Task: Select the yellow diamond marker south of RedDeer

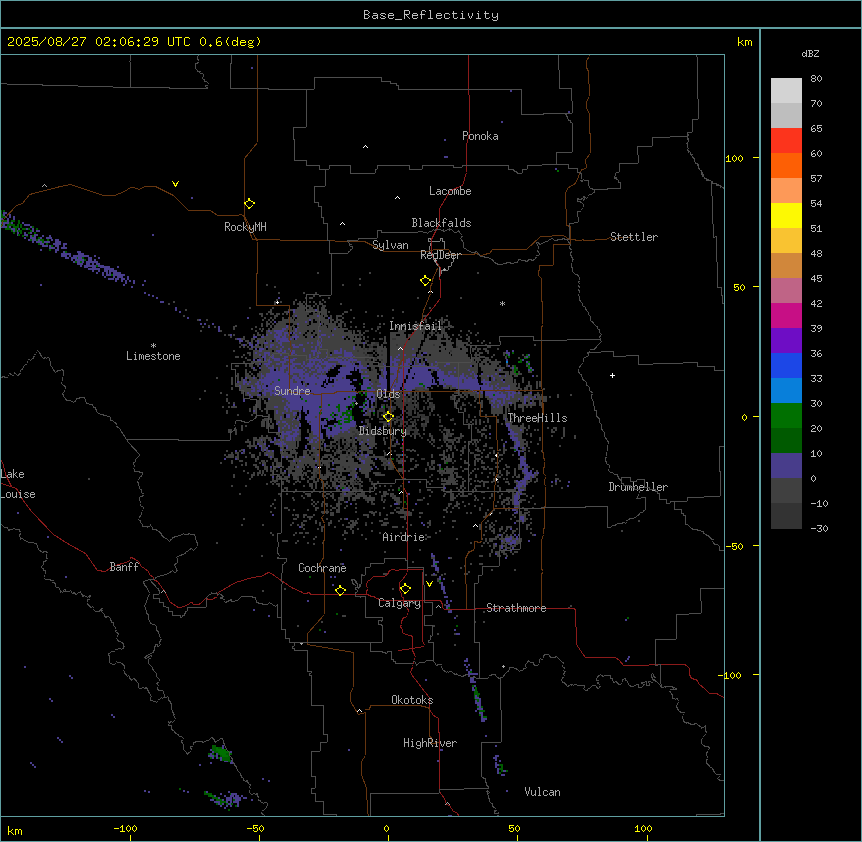Action: coord(426,281)
